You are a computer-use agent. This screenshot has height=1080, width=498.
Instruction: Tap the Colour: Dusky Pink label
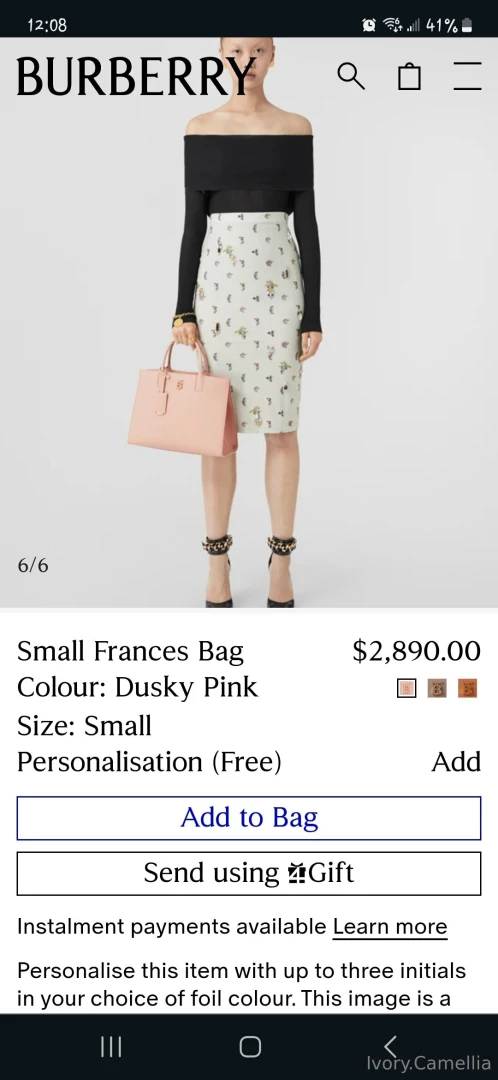pos(137,687)
